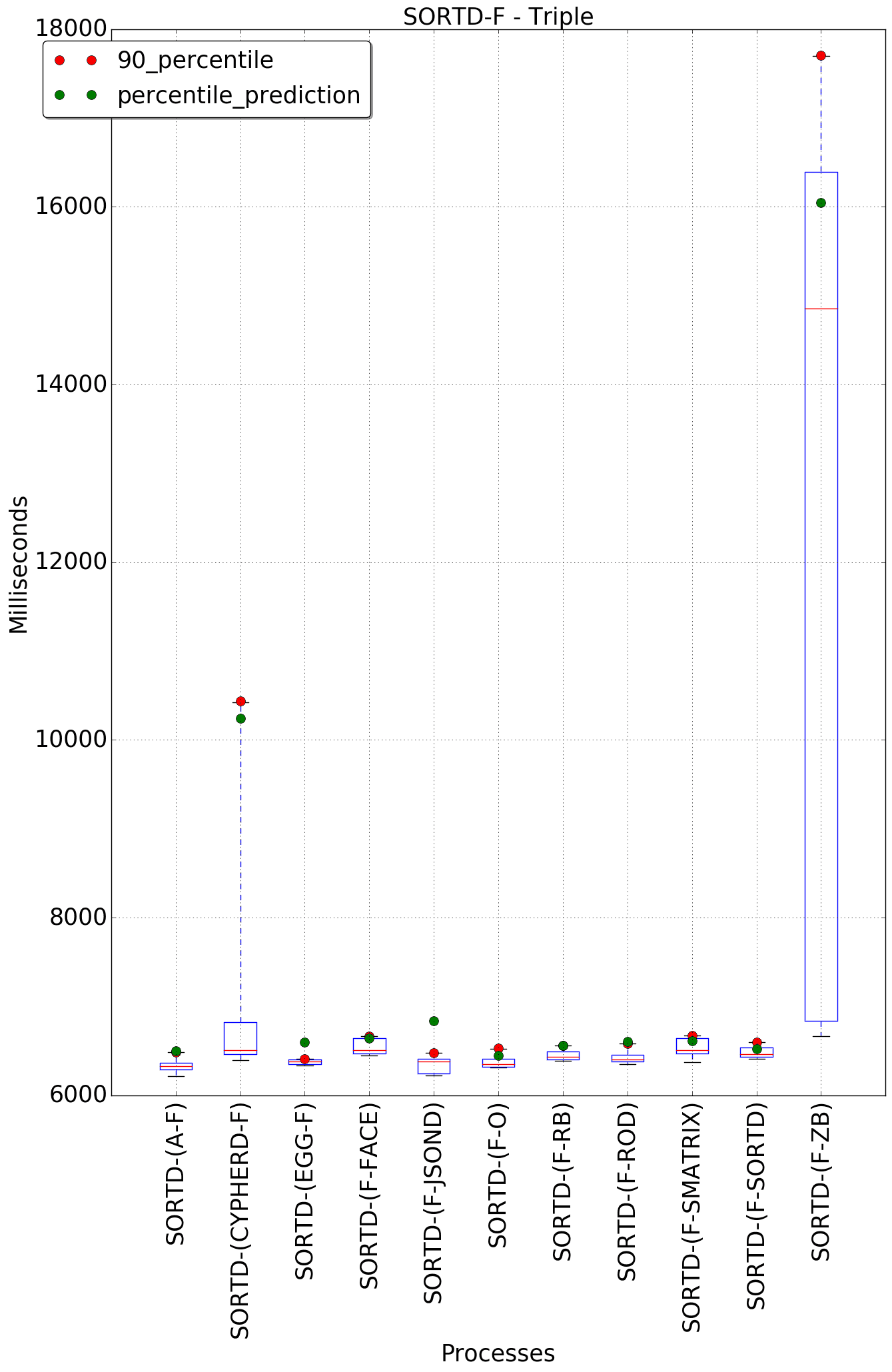The image size is (892, 1372).
Task: Click the green prediction dot for SORTD-(F-SORTD)
Action: pyautogui.click(x=756, y=1049)
